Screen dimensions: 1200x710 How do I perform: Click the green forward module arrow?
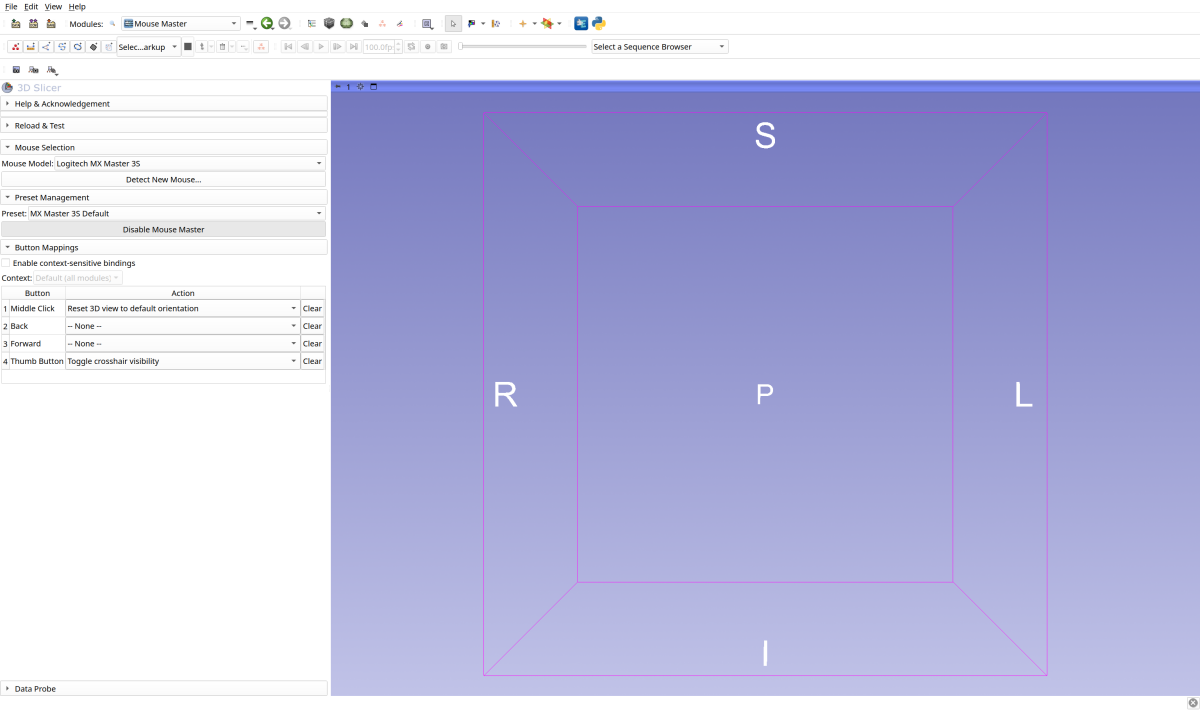284,23
